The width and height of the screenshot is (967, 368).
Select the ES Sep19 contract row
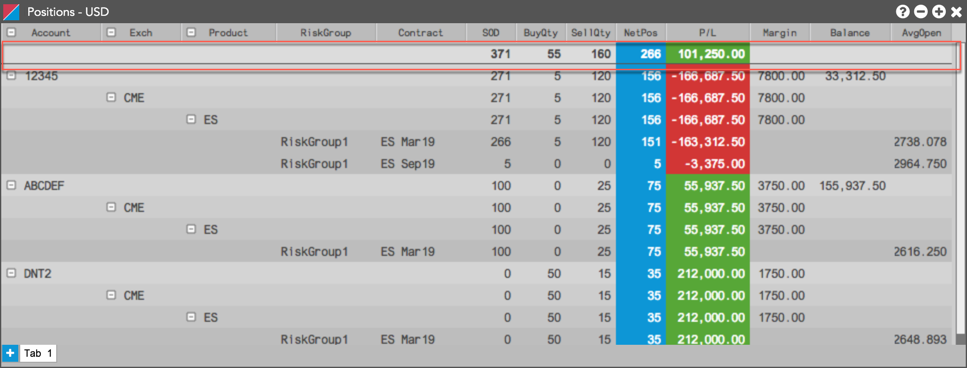(x=481, y=163)
